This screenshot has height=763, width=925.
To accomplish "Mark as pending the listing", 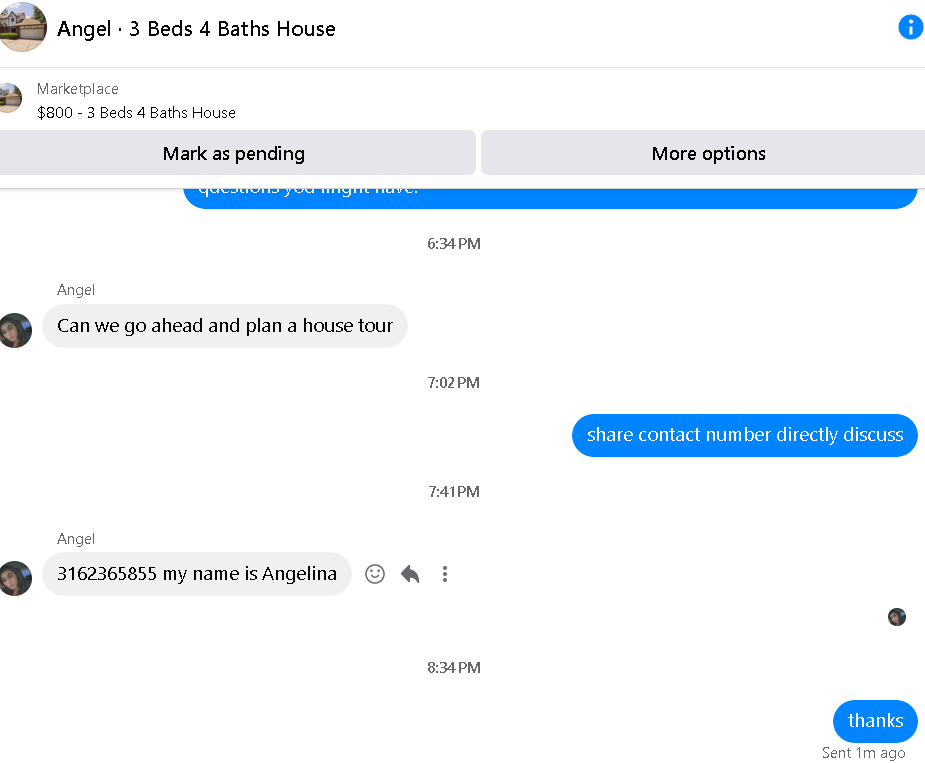I will click(x=234, y=153).
